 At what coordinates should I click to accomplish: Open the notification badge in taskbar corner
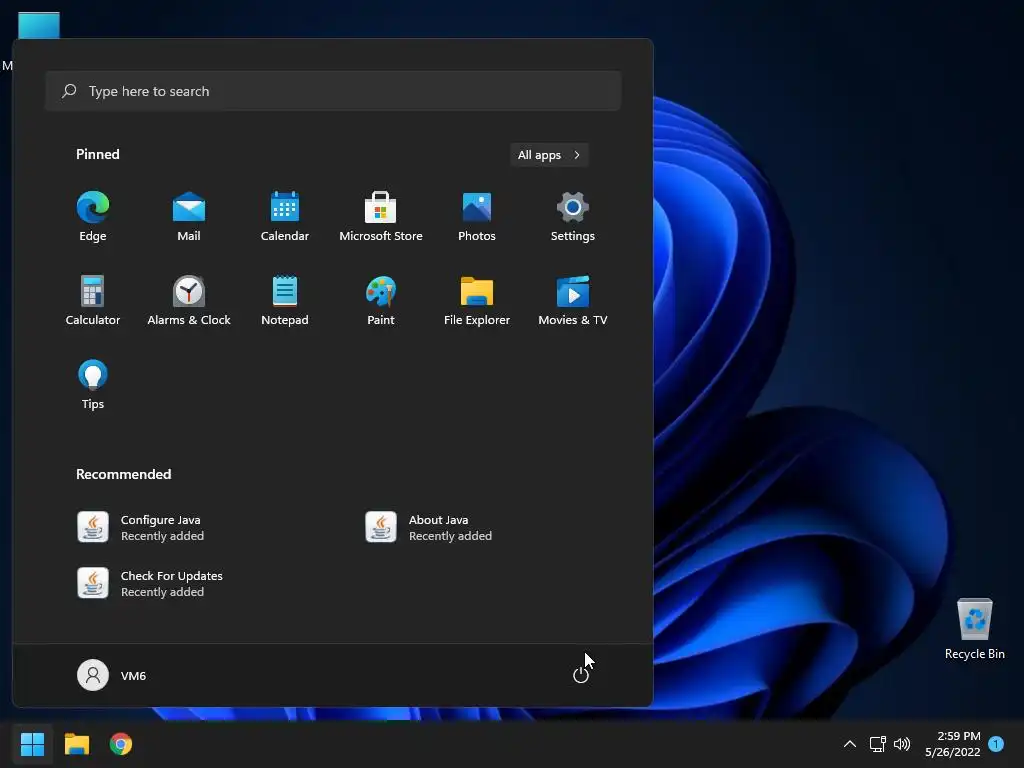pos(996,744)
